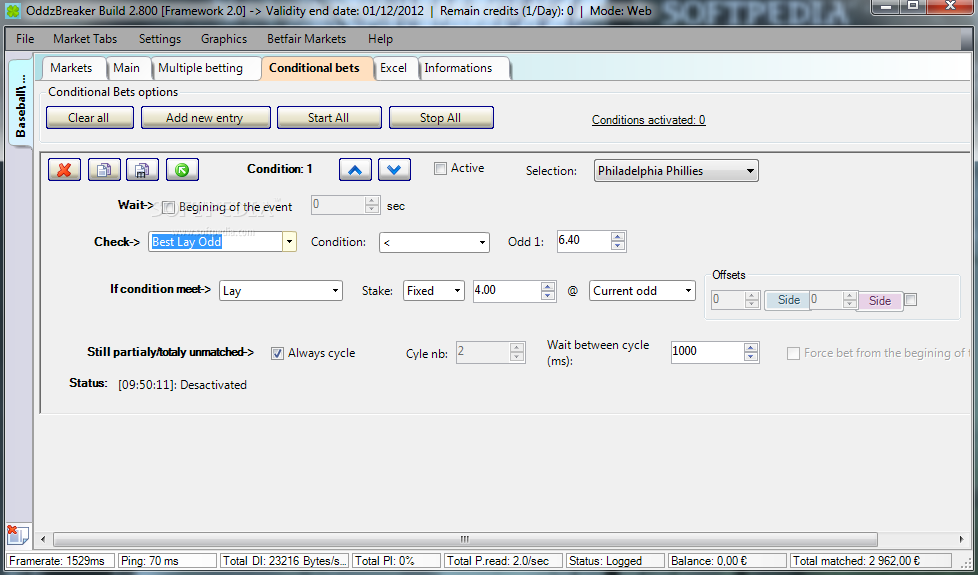Image resolution: width=978 pixels, height=575 pixels.
Task: Click the Balance status bar entry
Action: point(727,561)
